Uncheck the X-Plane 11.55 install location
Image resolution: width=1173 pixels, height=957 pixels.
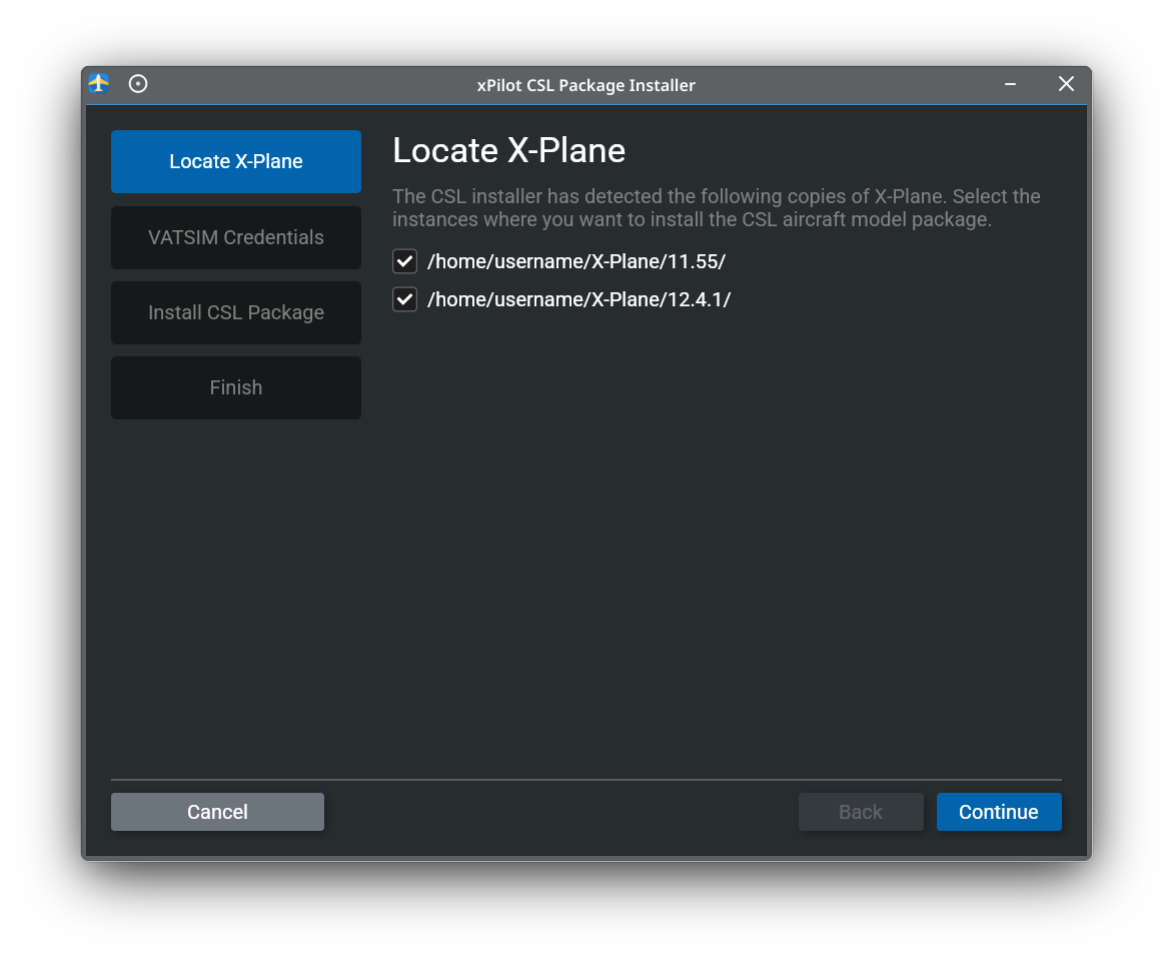tap(404, 261)
